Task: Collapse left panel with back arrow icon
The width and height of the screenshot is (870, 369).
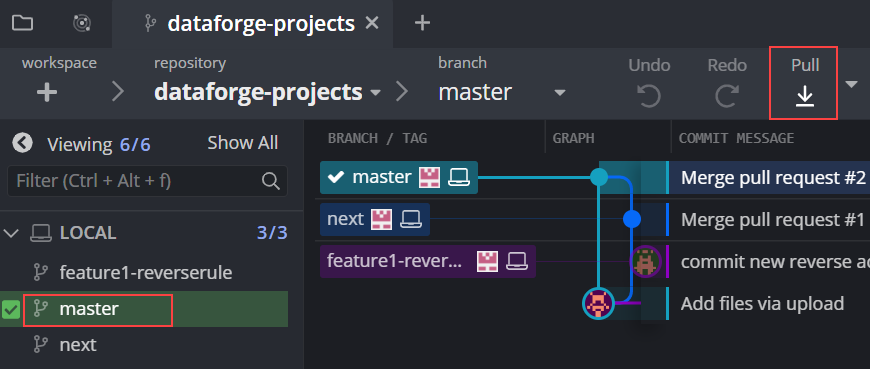Action: coord(22,143)
